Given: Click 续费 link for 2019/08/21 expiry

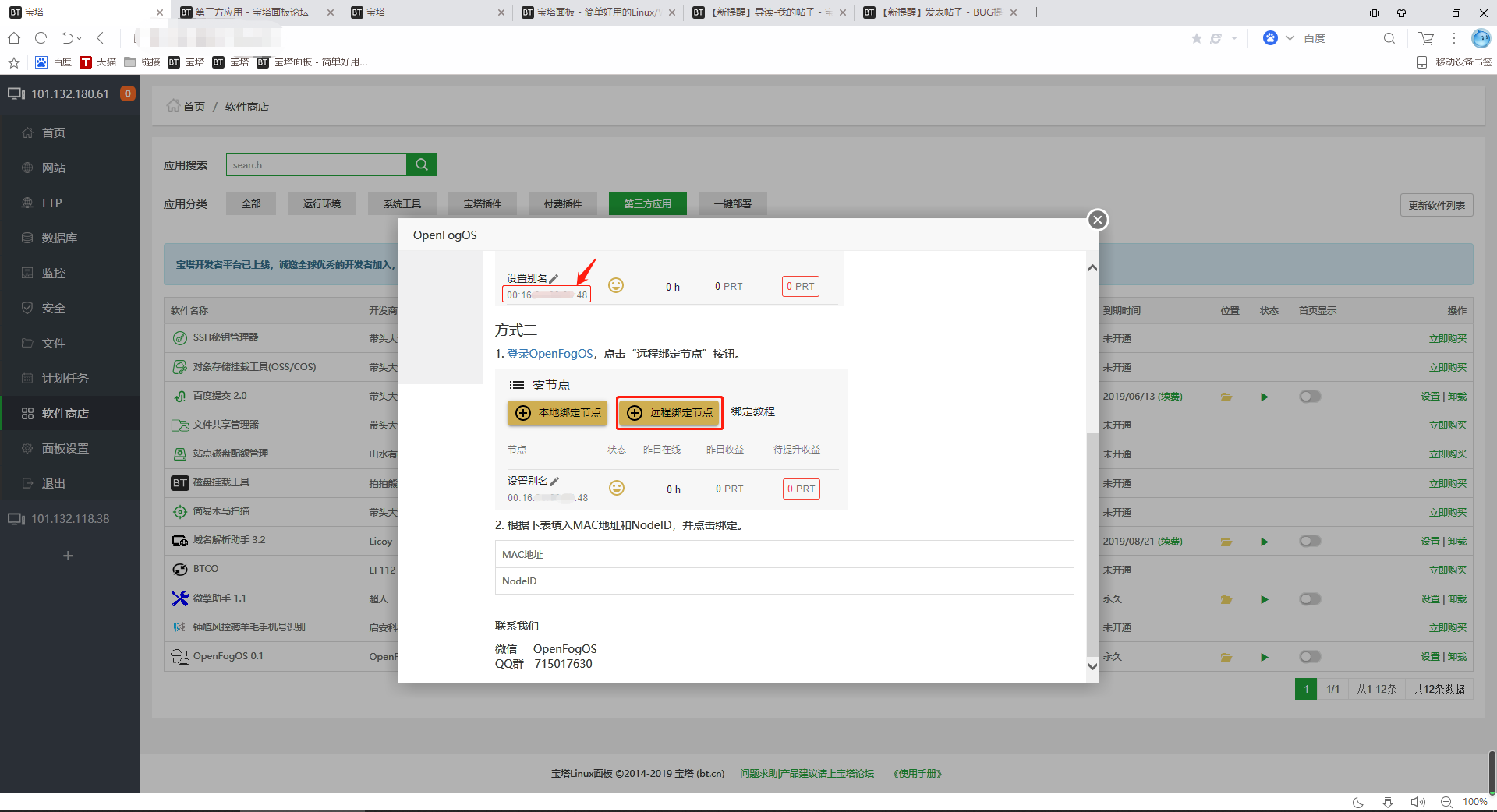Looking at the screenshot, I should [x=1170, y=542].
